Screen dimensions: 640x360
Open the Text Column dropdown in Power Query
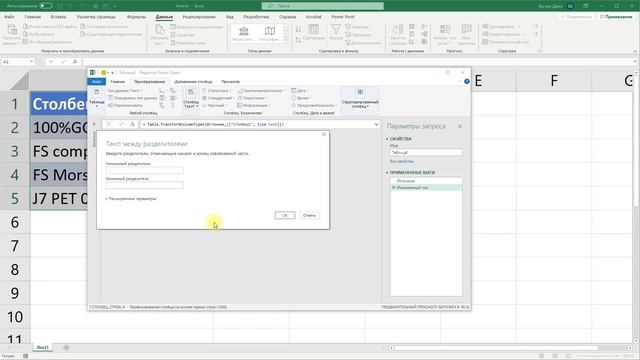[x=191, y=98]
